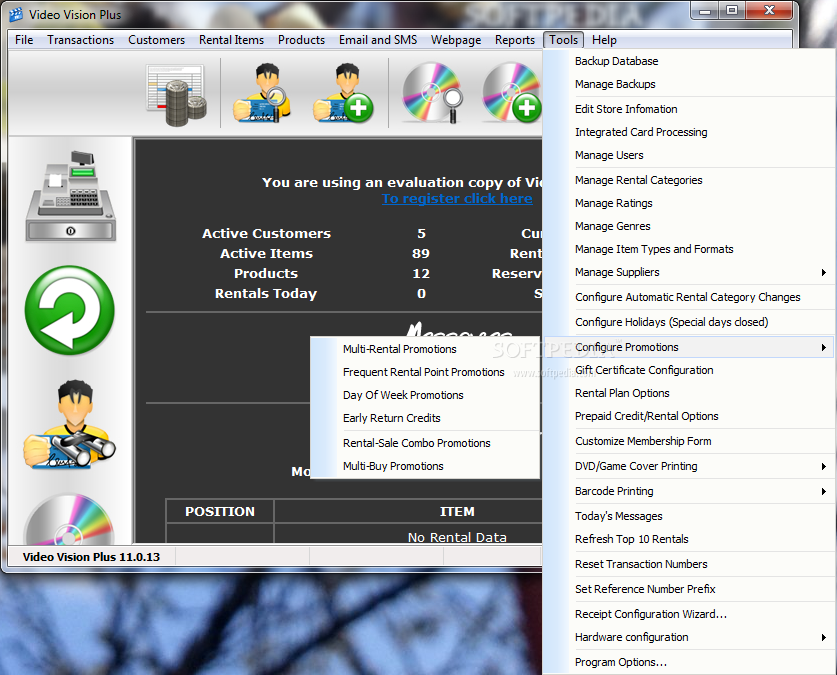Open the Webpage menu
Screen dimensions: 837x675
(456, 40)
